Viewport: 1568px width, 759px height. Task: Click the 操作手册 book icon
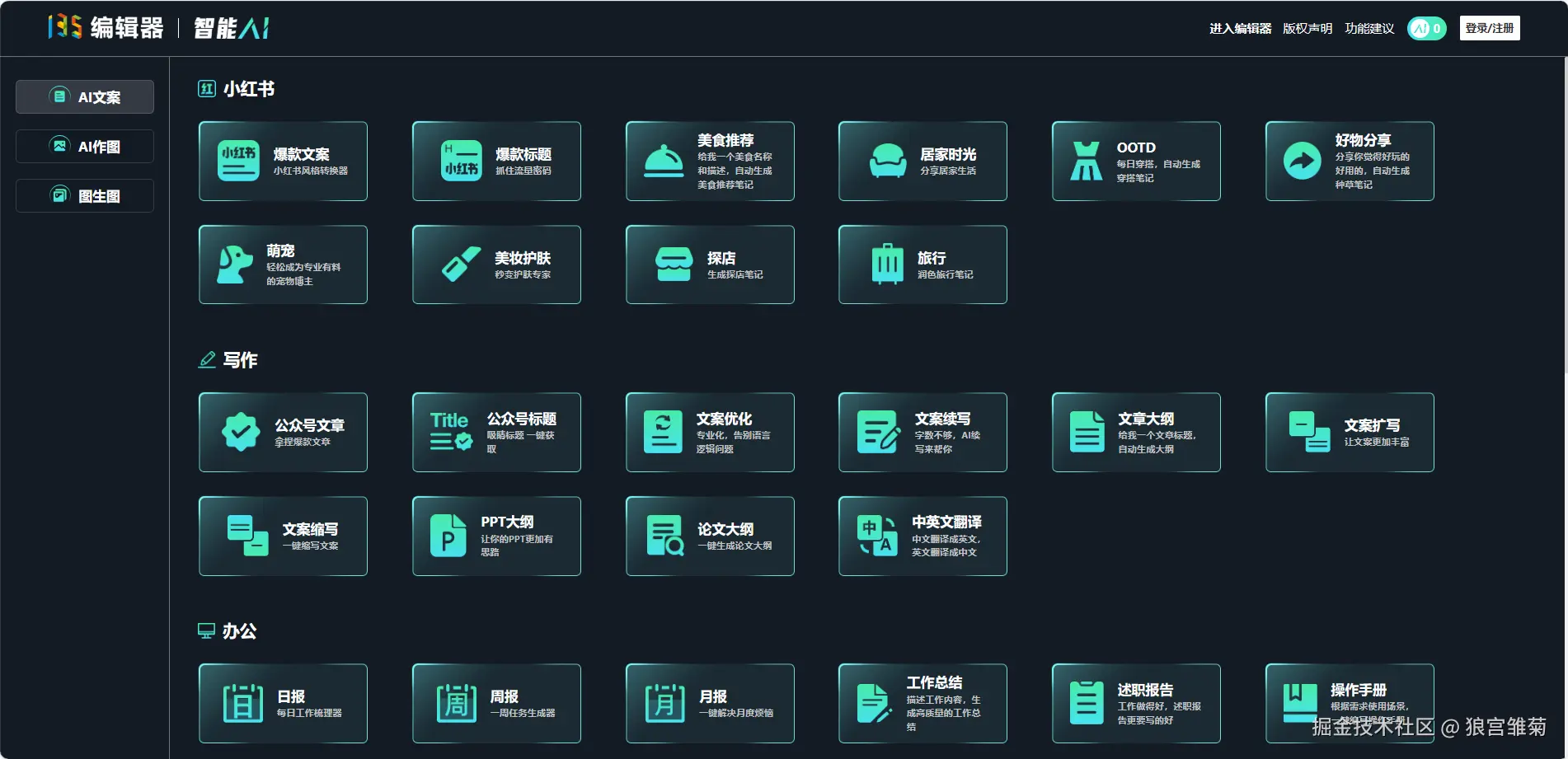pos(1300,704)
